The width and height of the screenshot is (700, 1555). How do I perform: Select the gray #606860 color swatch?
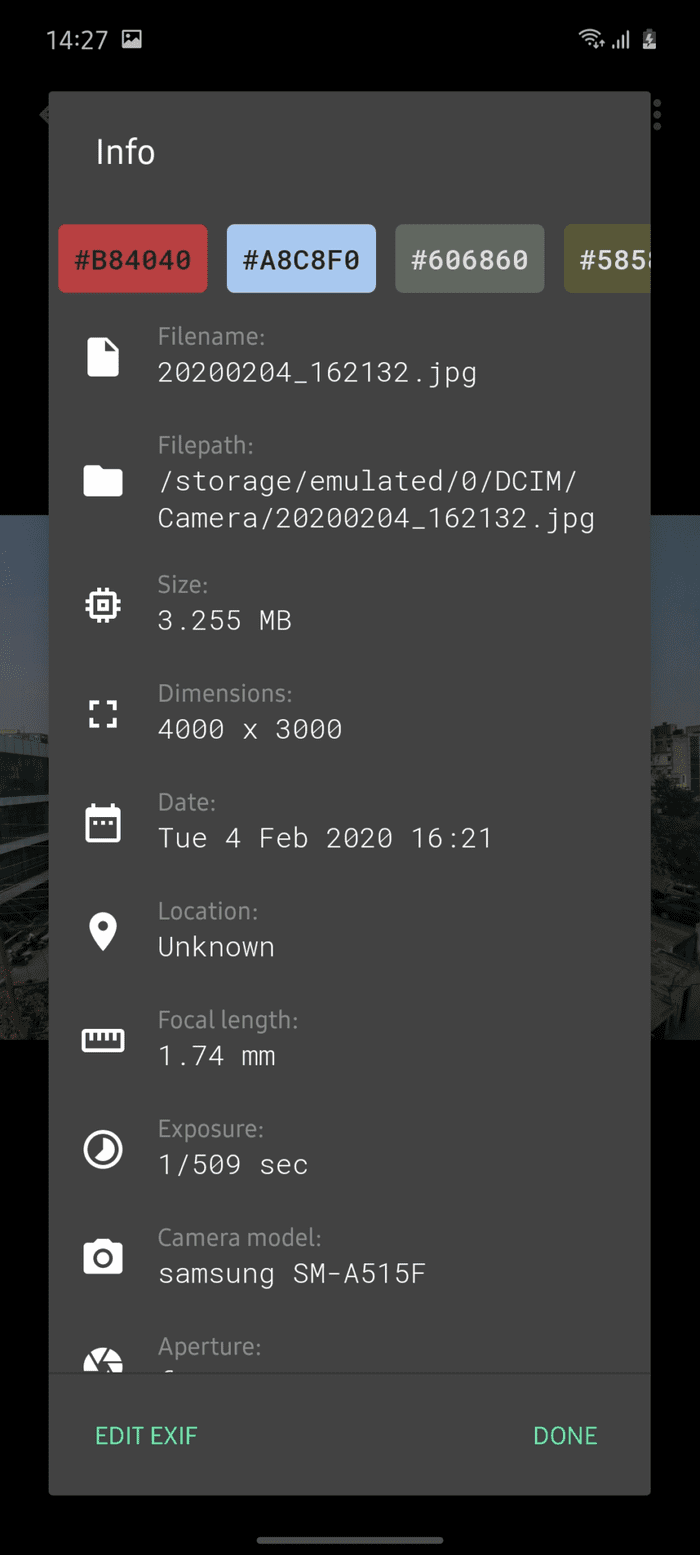470,259
